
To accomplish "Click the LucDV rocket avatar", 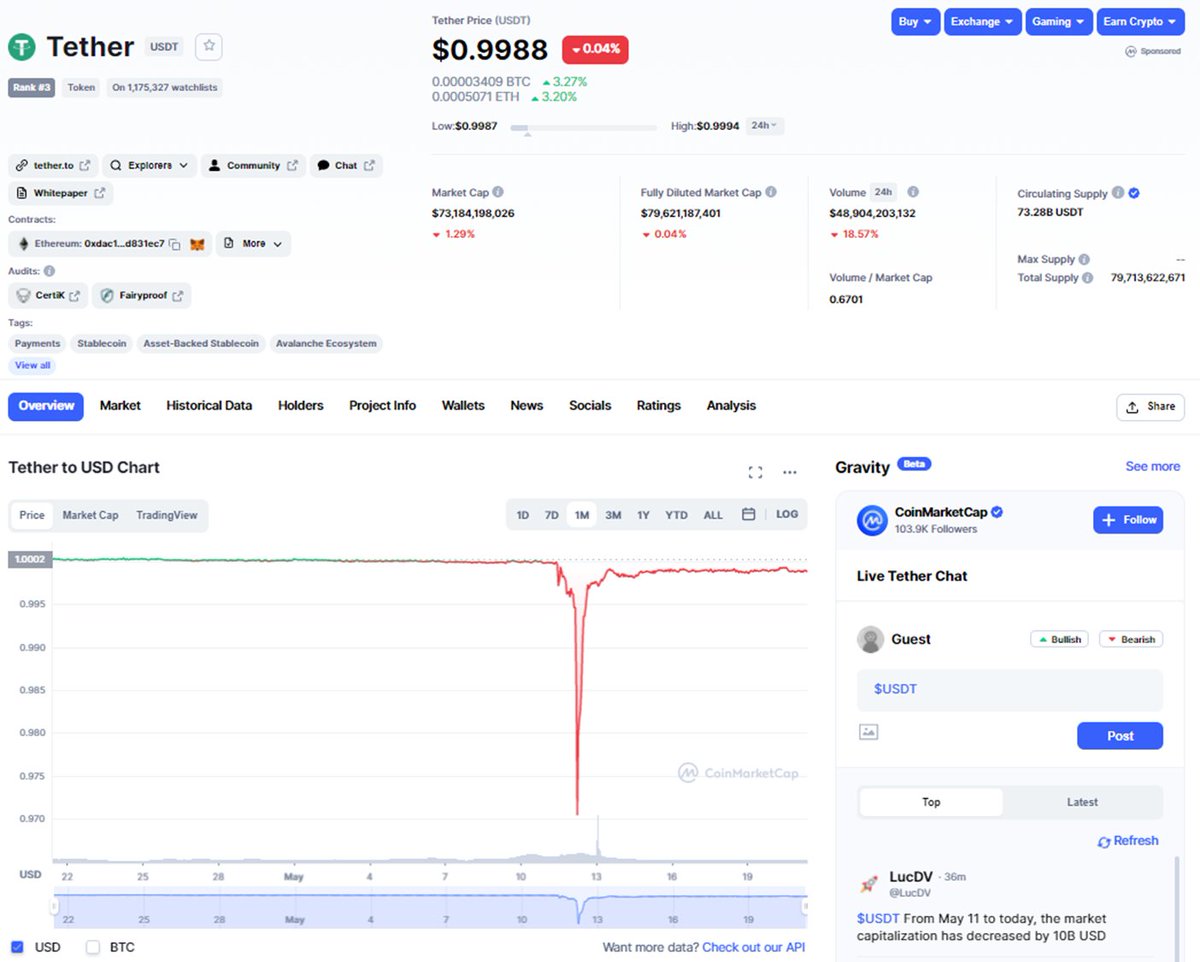I will click(x=869, y=884).
